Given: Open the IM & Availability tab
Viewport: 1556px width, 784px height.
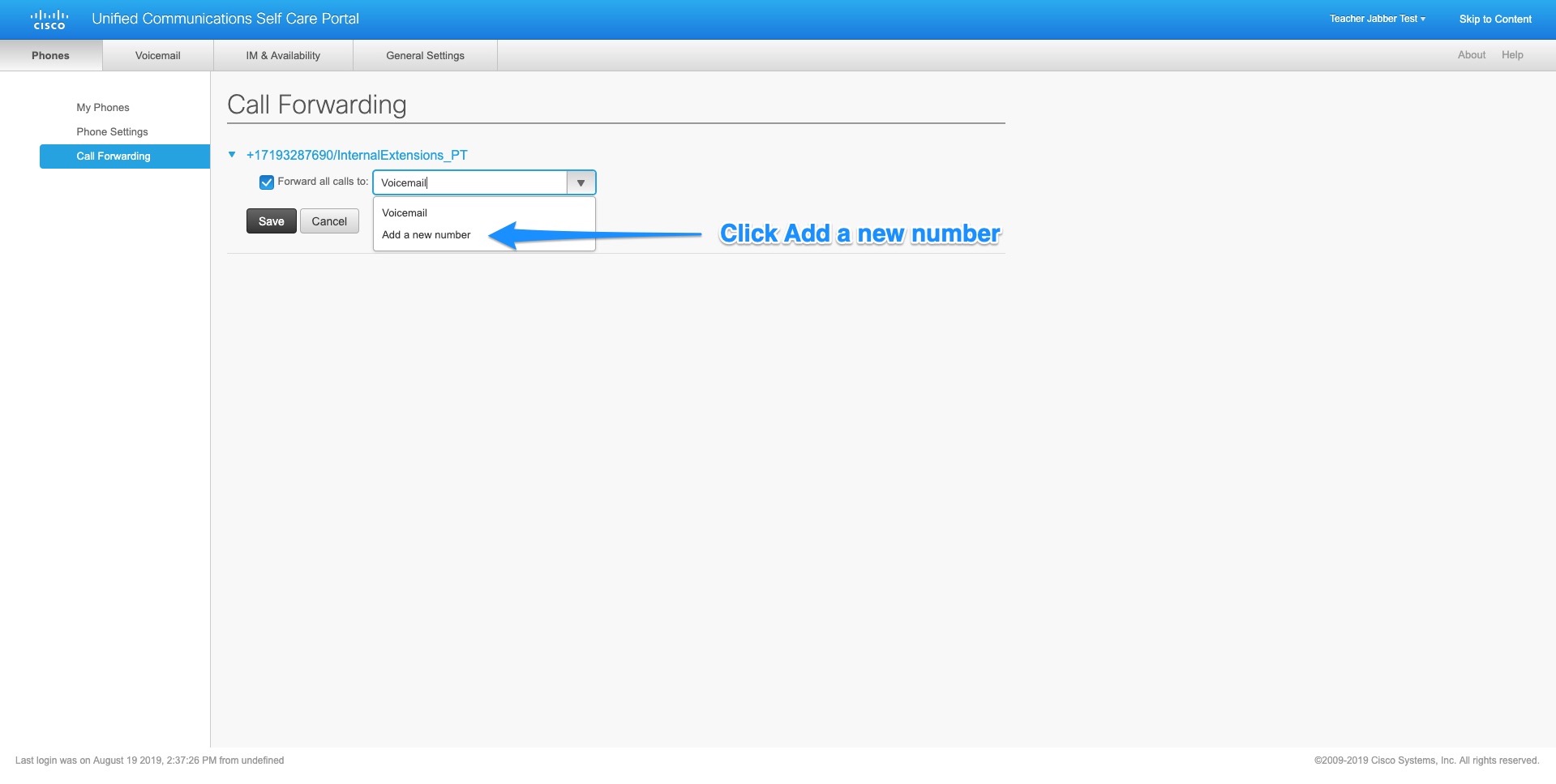Looking at the screenshot, I should (x=283, y=55).
